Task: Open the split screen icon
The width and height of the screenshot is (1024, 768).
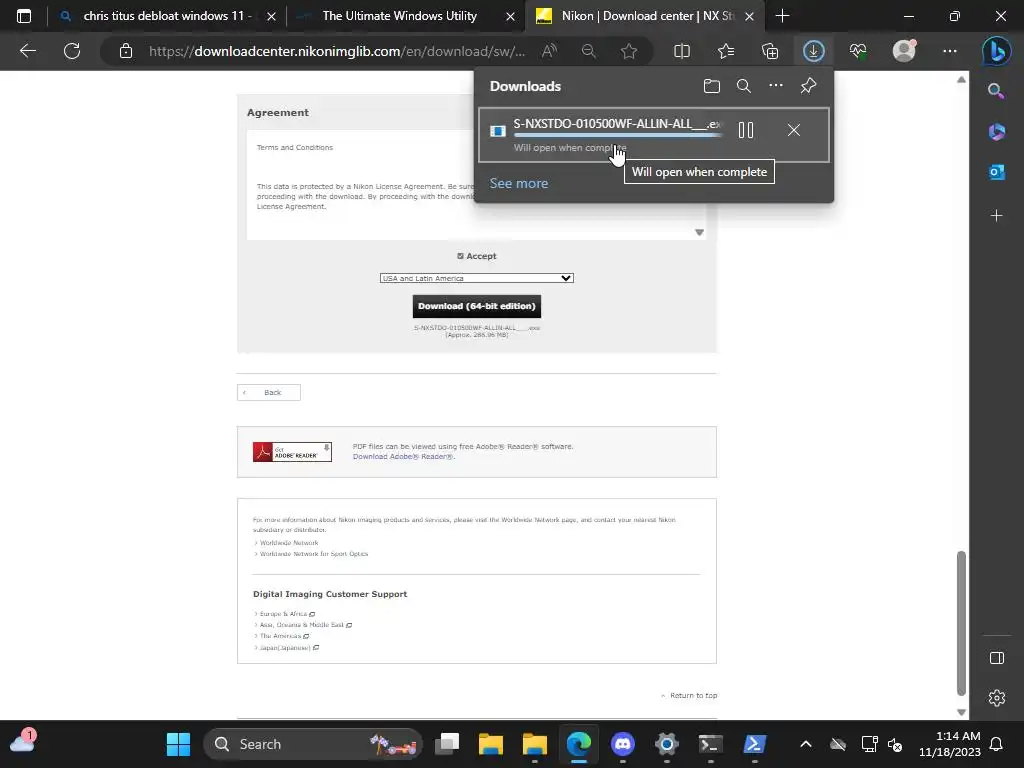Action: pyautogui.click(x=682, y=51)
